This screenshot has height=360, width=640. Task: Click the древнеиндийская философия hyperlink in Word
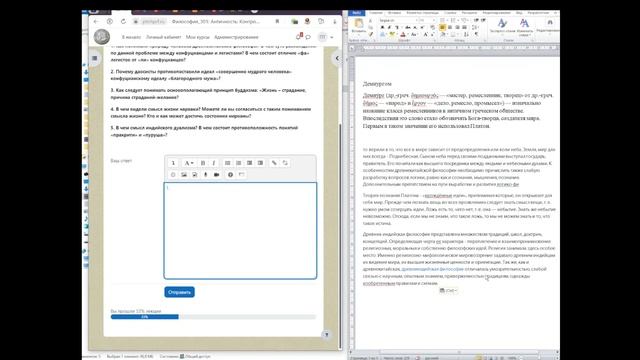click(432, 269)
